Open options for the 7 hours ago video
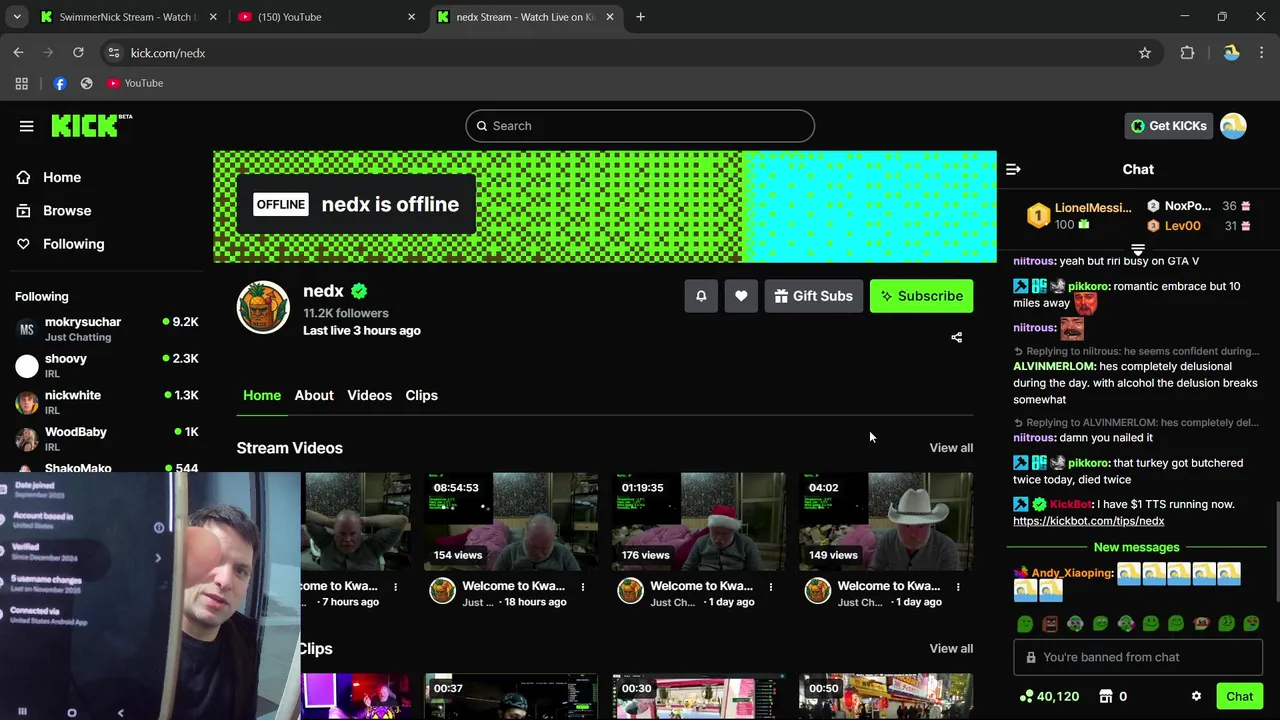 pos(395,587)
